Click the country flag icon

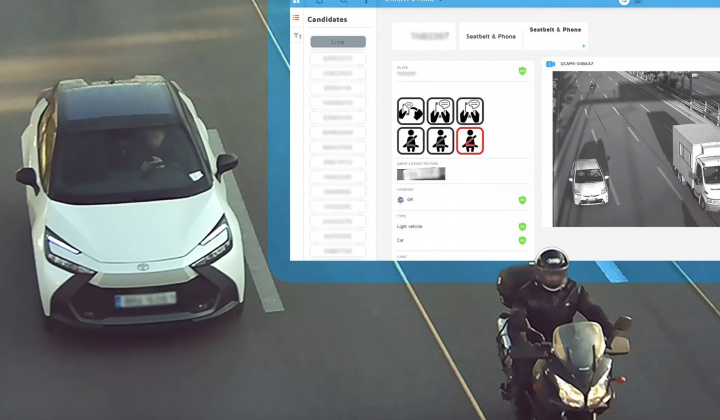[x=400, y=200]
